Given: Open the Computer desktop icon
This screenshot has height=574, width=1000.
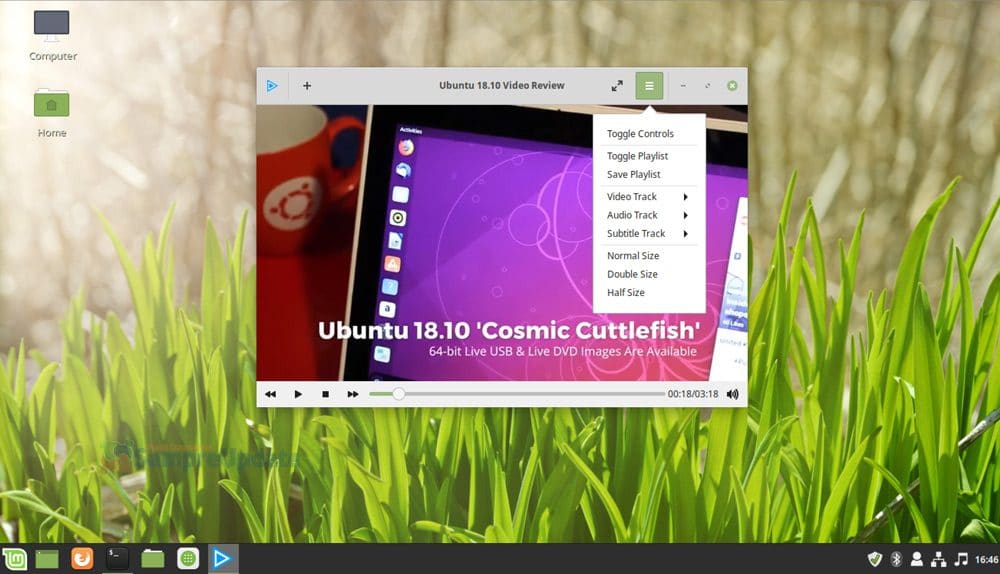Looking at the screenshot, I should 52,36.
